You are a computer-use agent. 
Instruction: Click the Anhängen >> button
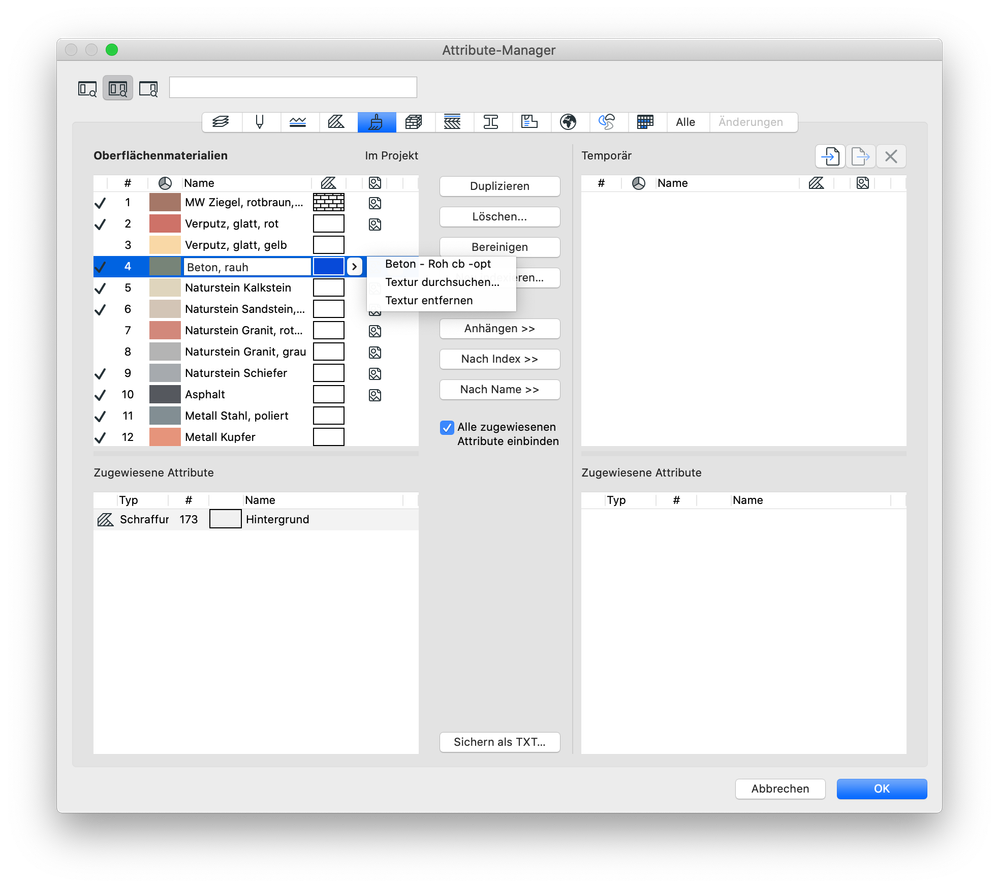[x=500, y=329]
